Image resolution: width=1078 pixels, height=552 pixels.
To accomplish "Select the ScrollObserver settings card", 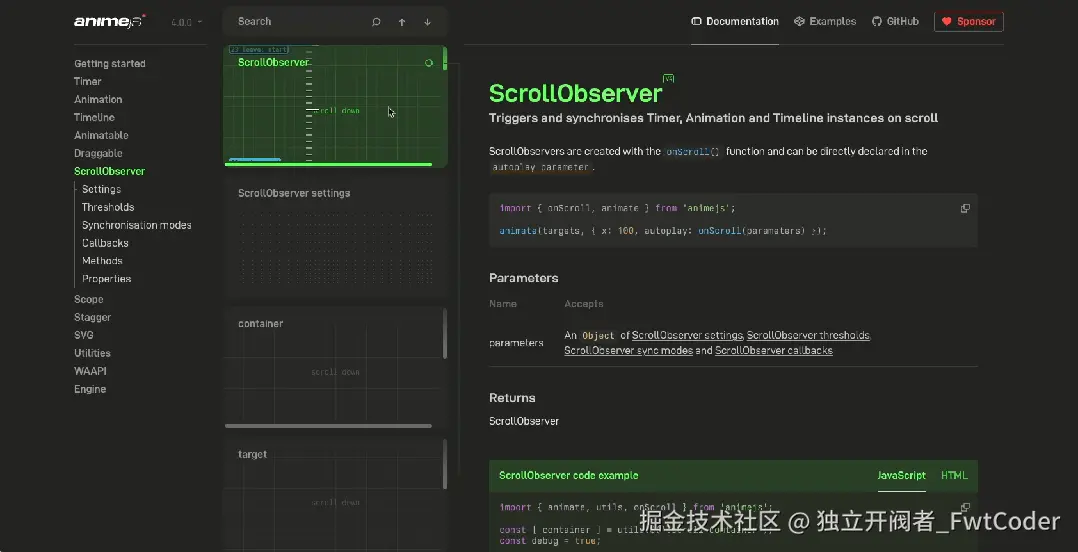I will click(x=335, y=237).
